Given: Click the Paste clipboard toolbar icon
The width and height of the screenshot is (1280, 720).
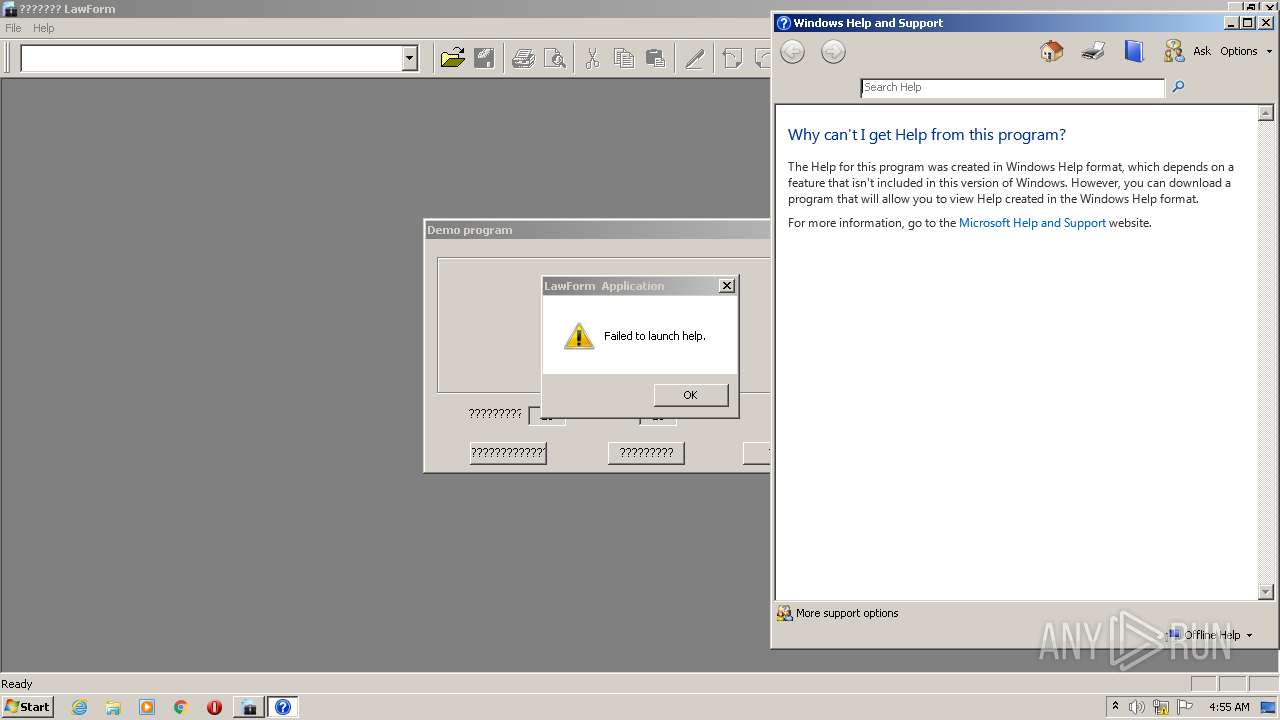Looking at the screenshot, I should click(655, 58).
